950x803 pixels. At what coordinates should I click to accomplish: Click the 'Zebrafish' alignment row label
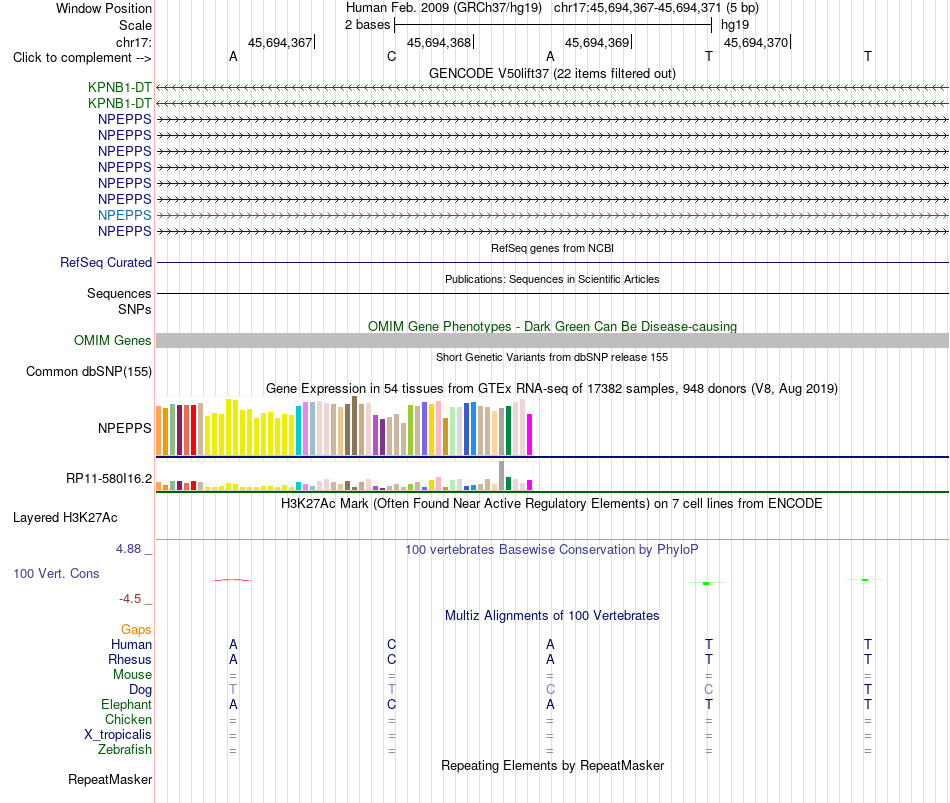coord(125,750)
